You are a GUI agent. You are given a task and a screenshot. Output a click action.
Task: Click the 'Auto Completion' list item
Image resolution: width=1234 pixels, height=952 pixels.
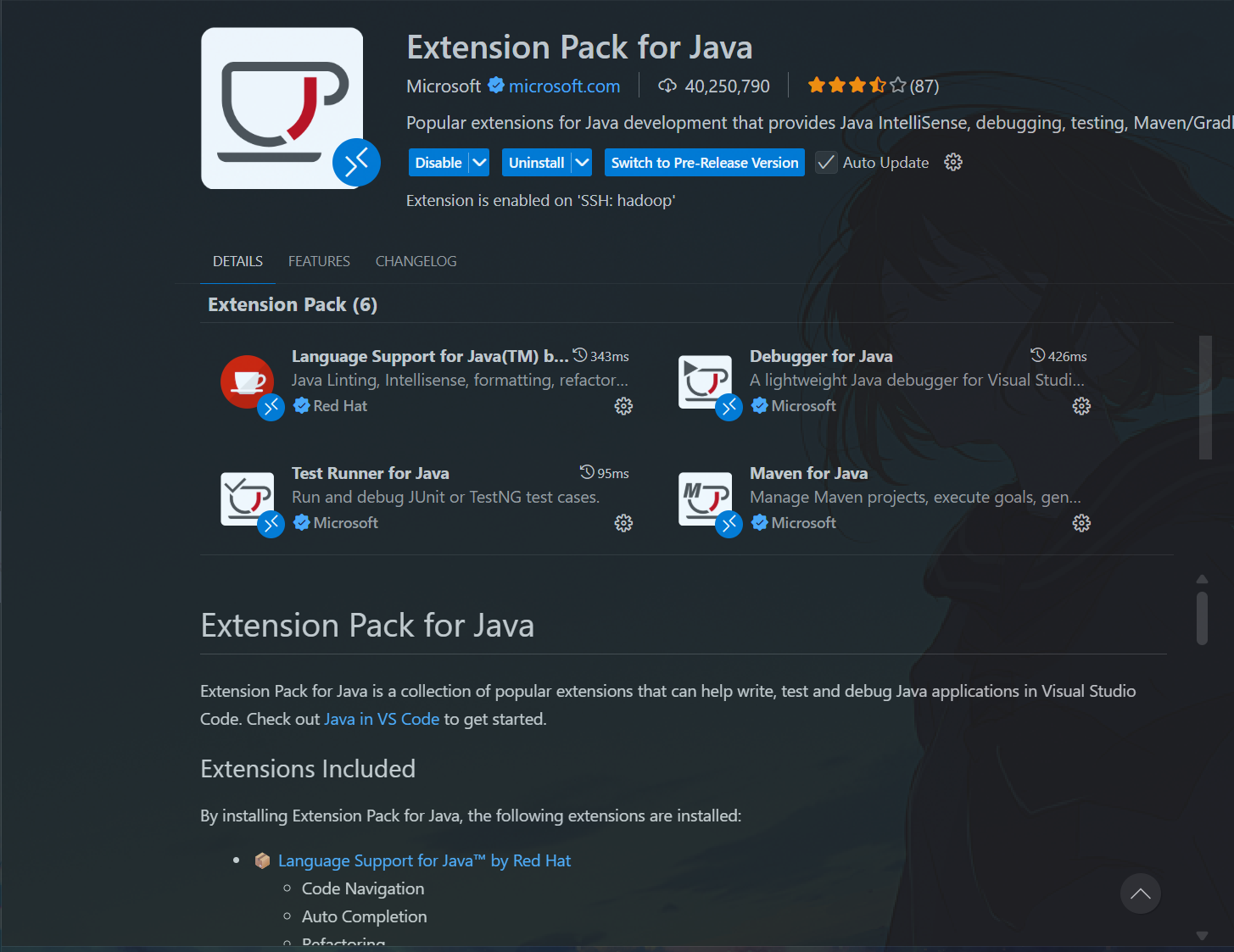point(365,916)
